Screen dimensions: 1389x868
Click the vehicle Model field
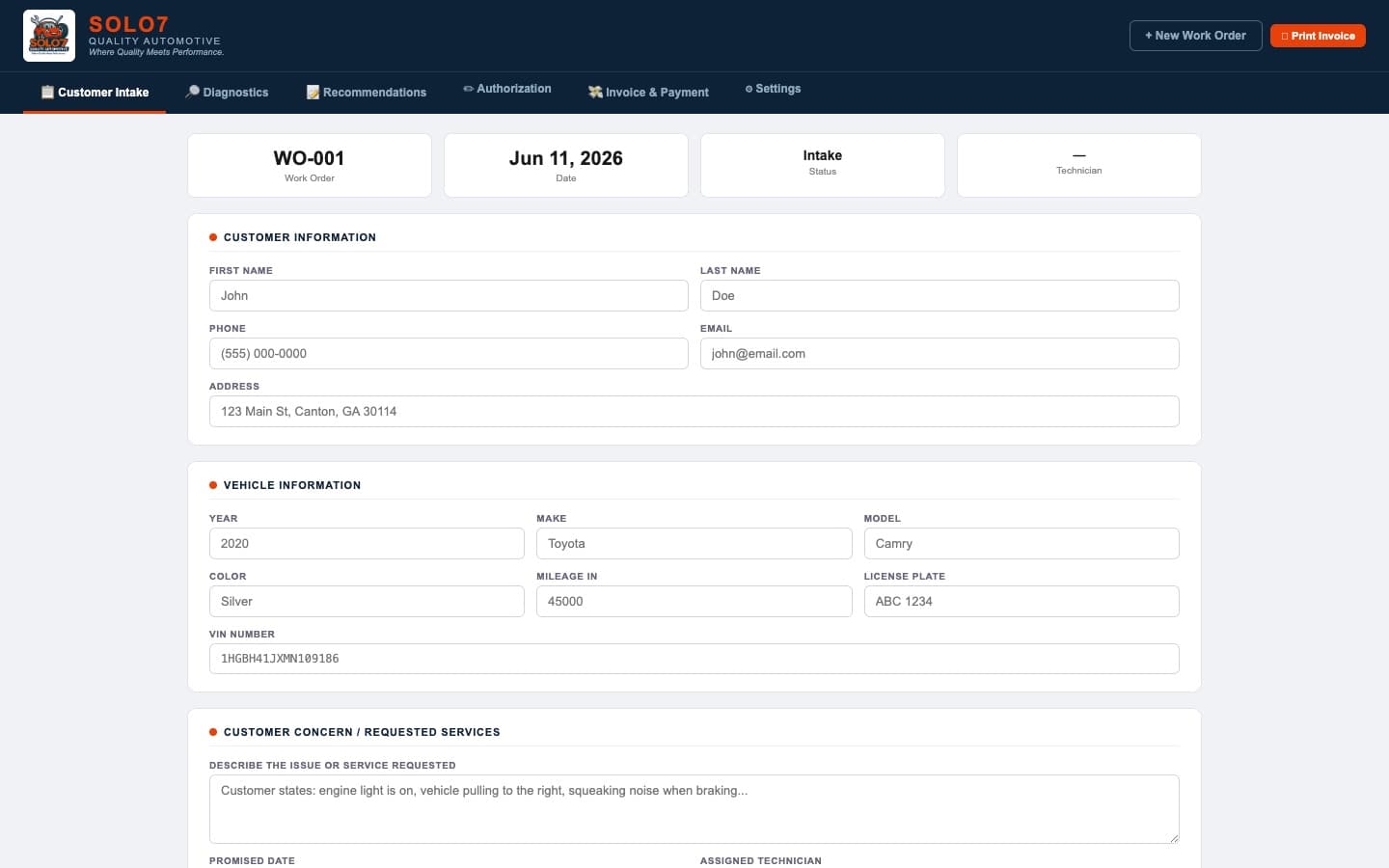click(1021, 543)
